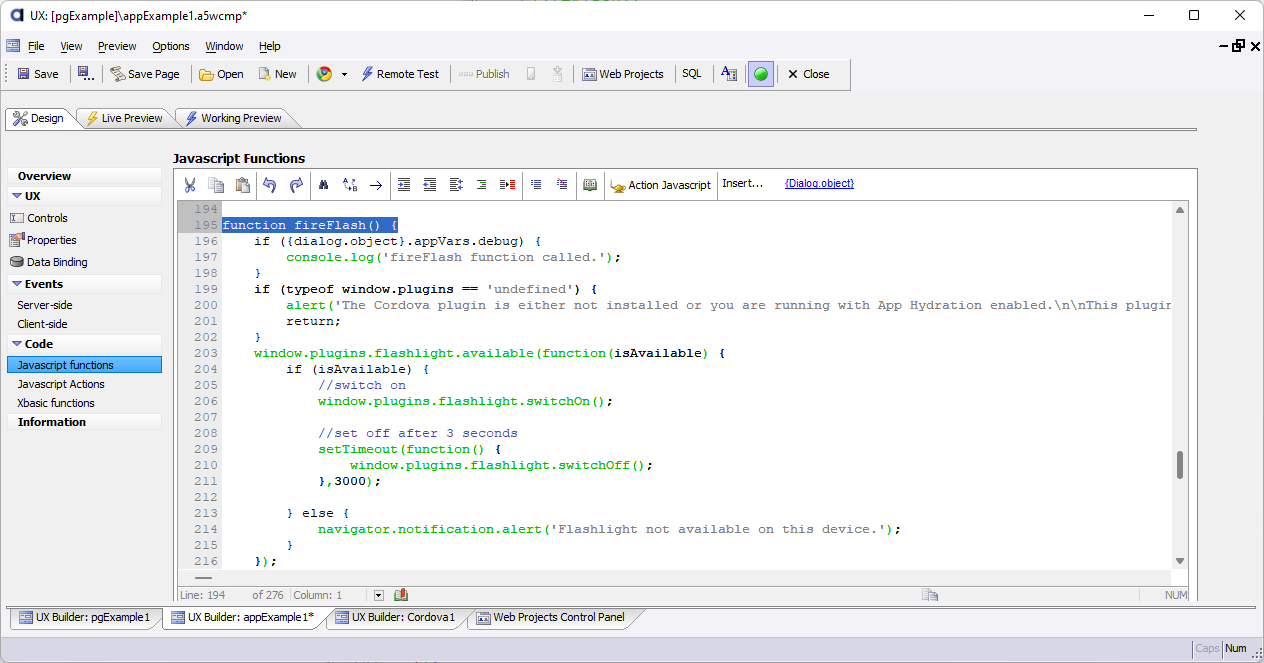Screen dimensions: 1264x663
Task: Click the Cut scissors icon
Action: click(x=189, y=185)
